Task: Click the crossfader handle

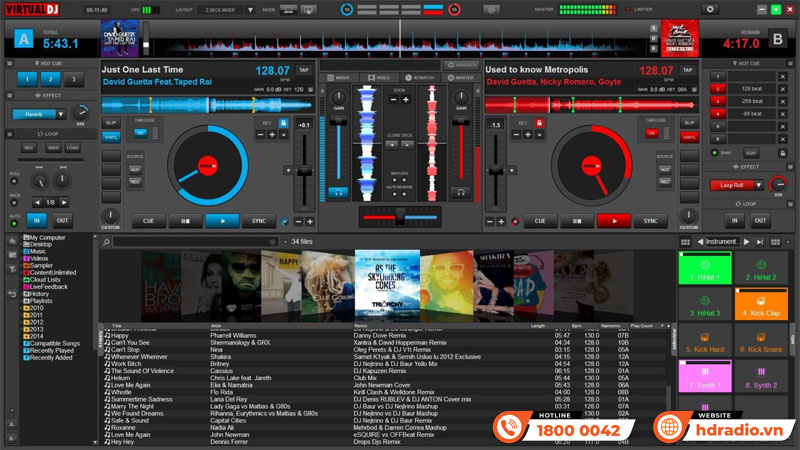Action: (401, 217)
